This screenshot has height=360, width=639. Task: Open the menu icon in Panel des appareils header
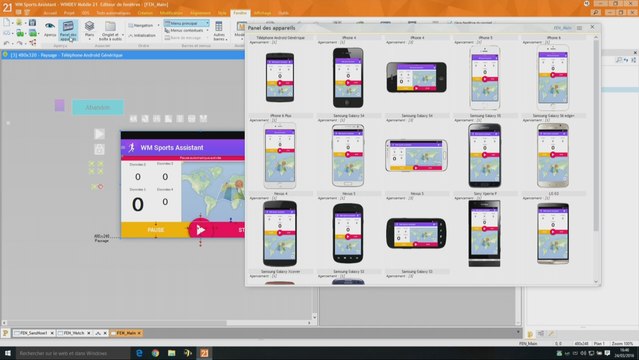pos(579,28)
